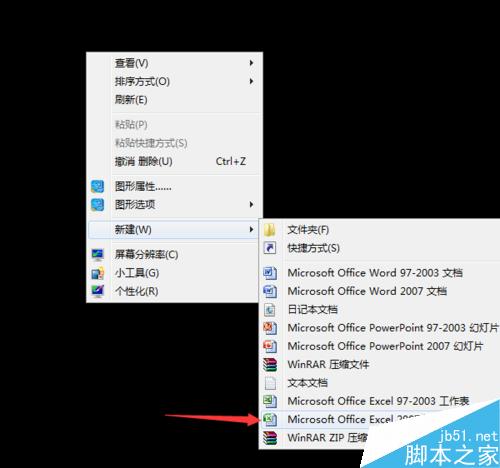The width and height of the screenshot is (500, 468).
Task: Expand the 查看(V) submenu arrow
Action: 251,63
